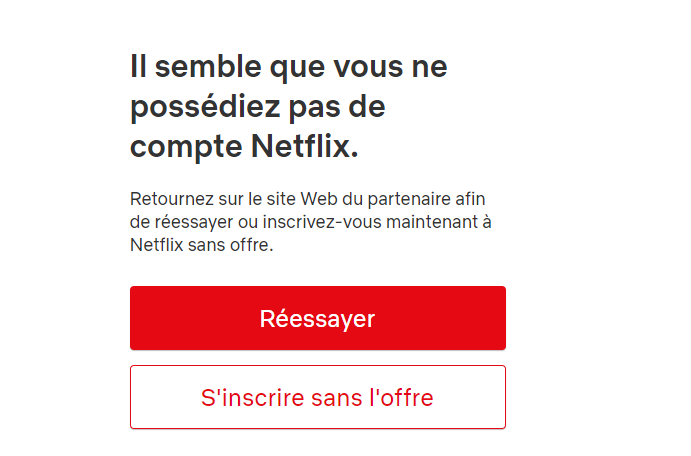The height and width of the screenshot is (456, 691).
Task: Click the heading line "compte Netflix."
Action: pos(244,147)
